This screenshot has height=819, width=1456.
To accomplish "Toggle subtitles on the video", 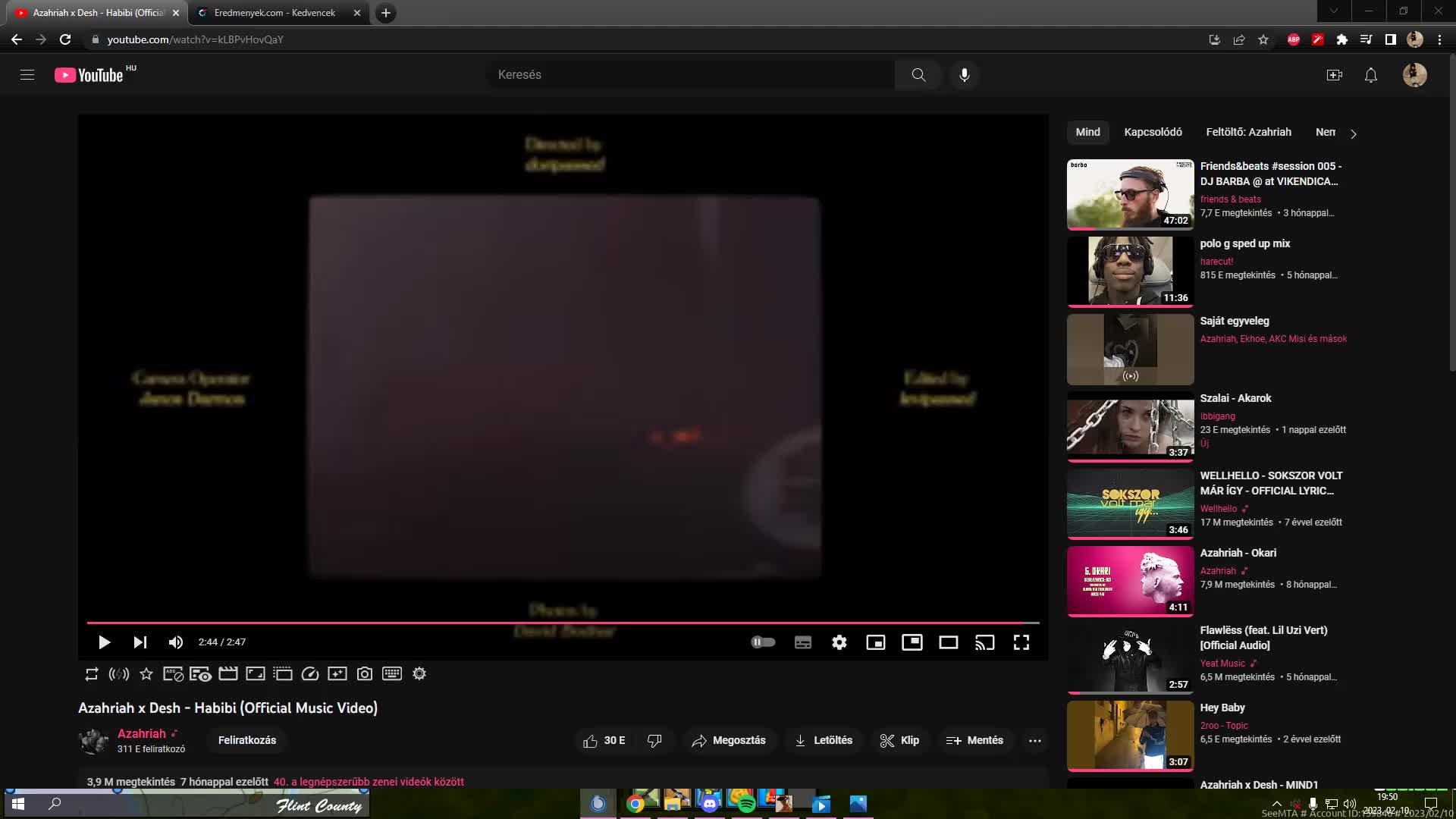I will click(x=802, y=642).
